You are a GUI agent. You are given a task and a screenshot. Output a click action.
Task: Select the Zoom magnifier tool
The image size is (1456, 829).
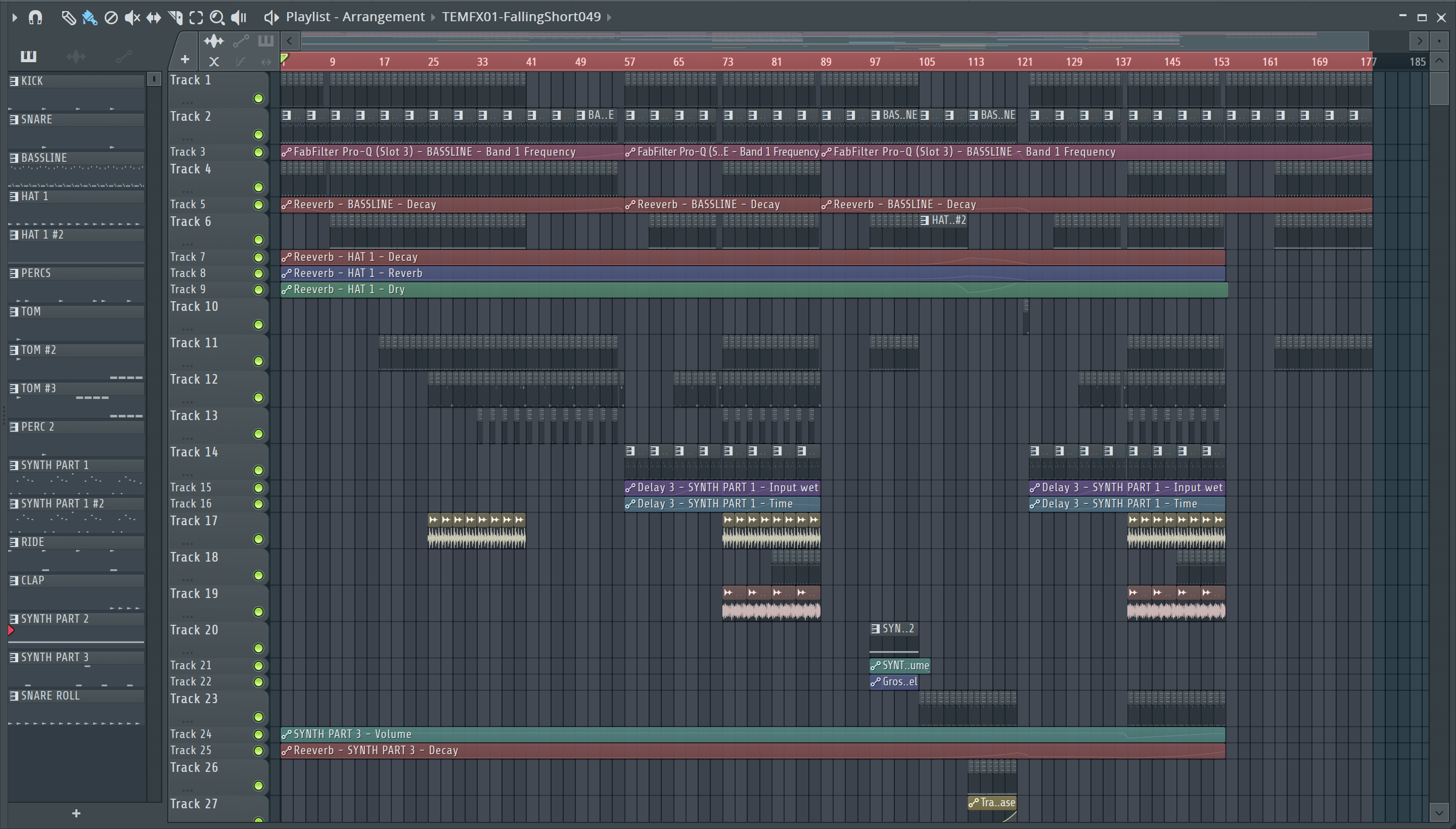216,18
